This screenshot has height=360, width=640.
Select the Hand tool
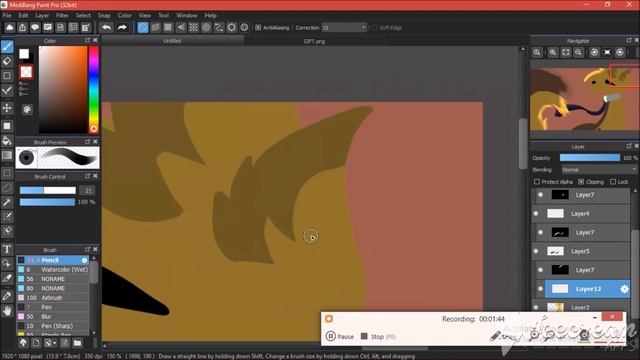click(x=7, y=311)
